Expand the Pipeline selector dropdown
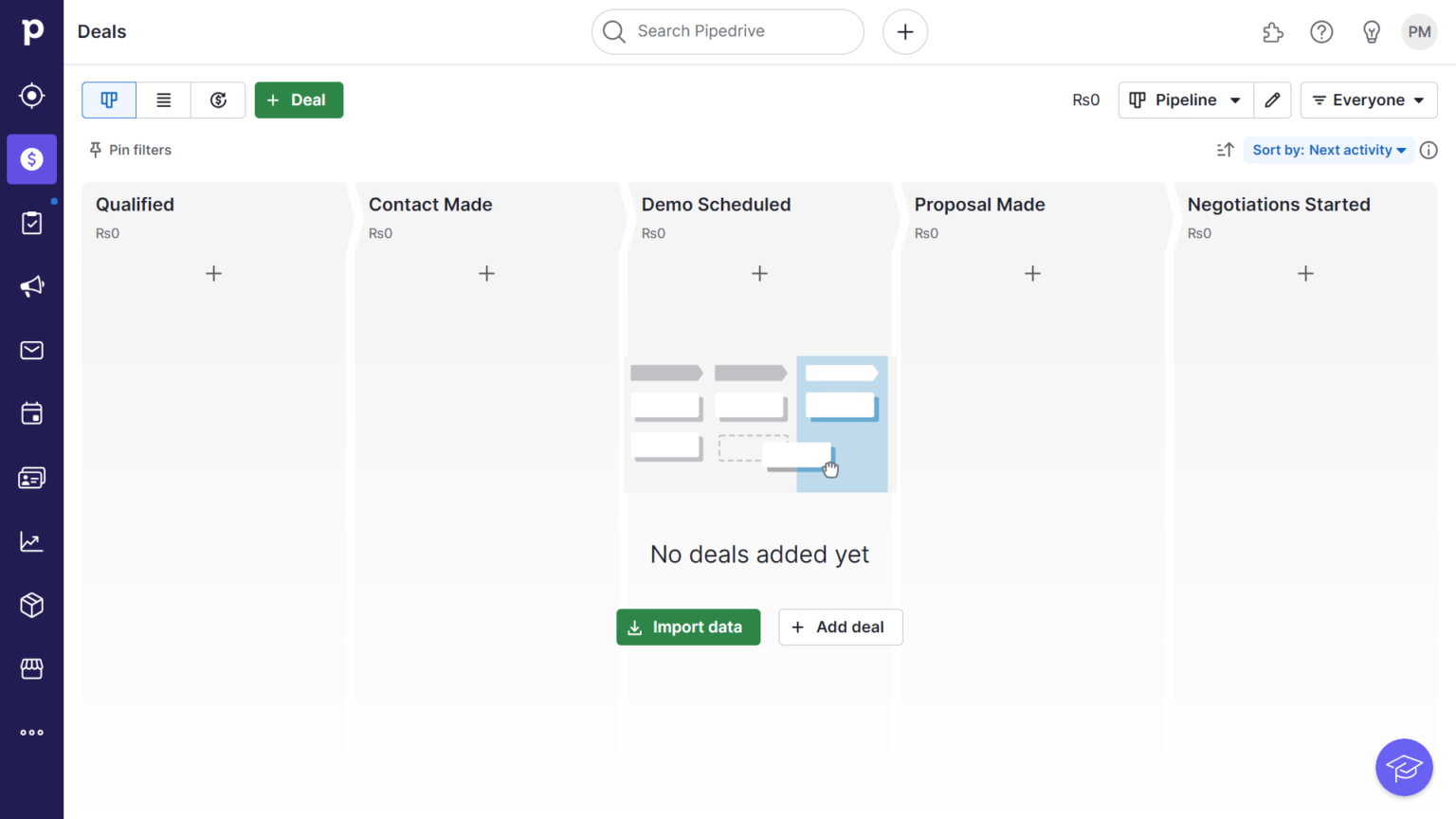This screenshot has width=1456, height=819. [1186, 100]
